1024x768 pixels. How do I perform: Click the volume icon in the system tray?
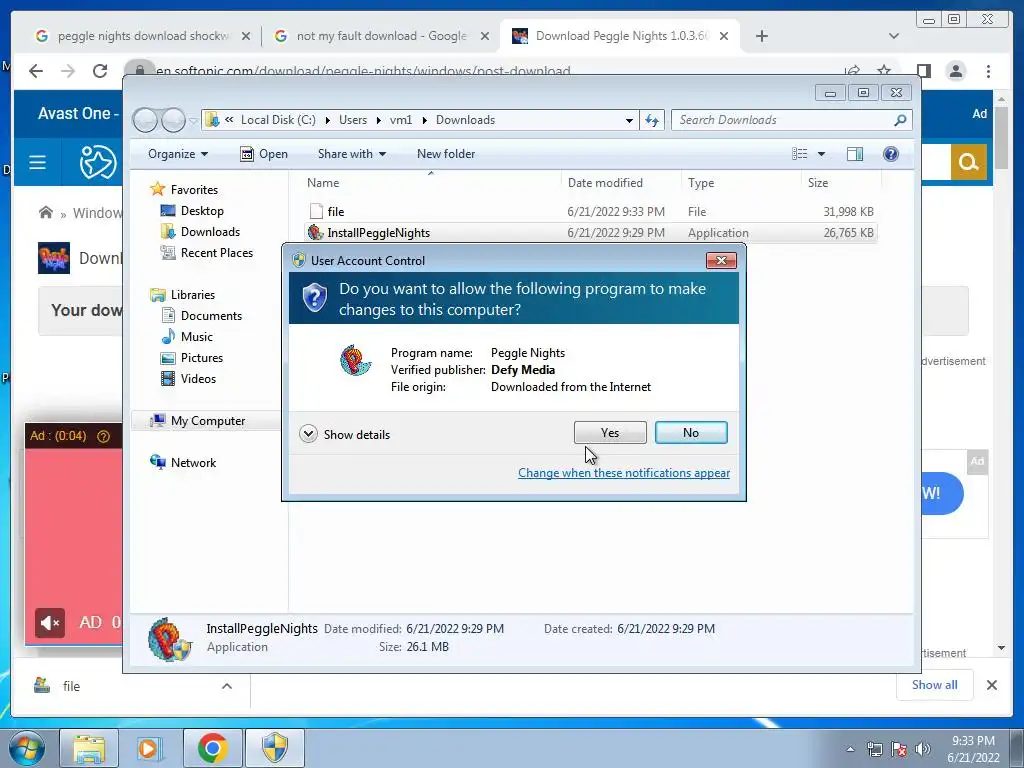click(923, 748)
